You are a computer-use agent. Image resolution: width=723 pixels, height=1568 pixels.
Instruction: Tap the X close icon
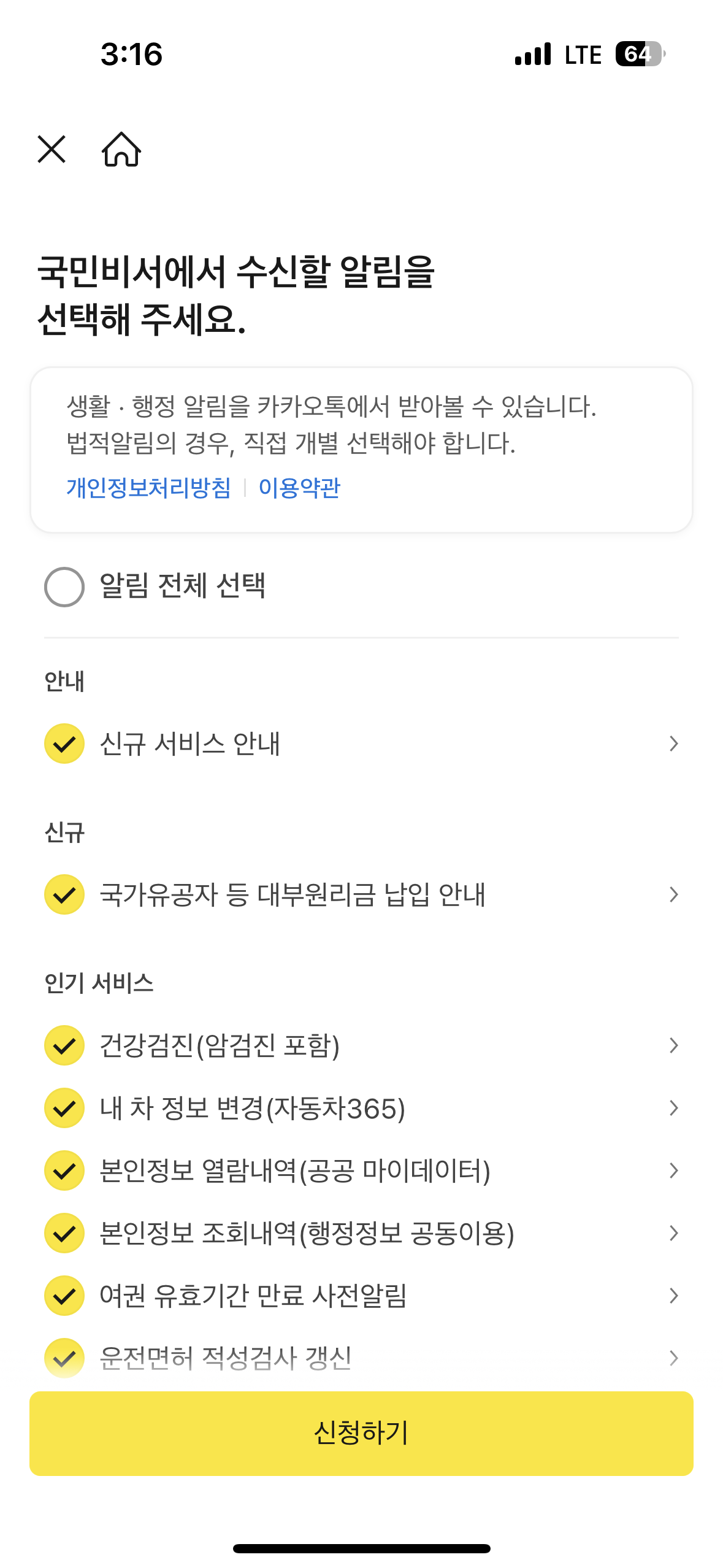click(52, 150)
